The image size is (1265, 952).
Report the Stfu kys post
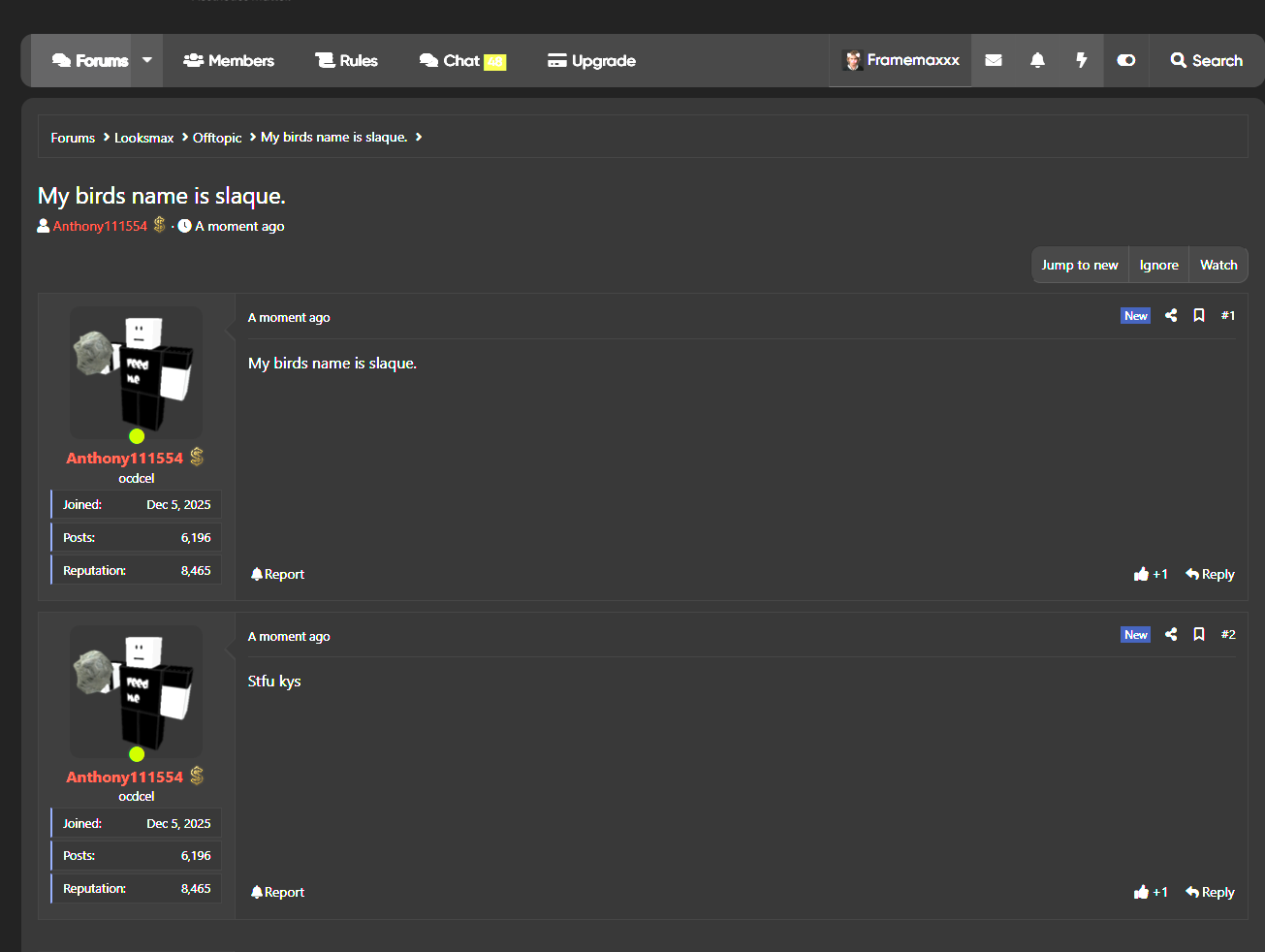[277, 892]
